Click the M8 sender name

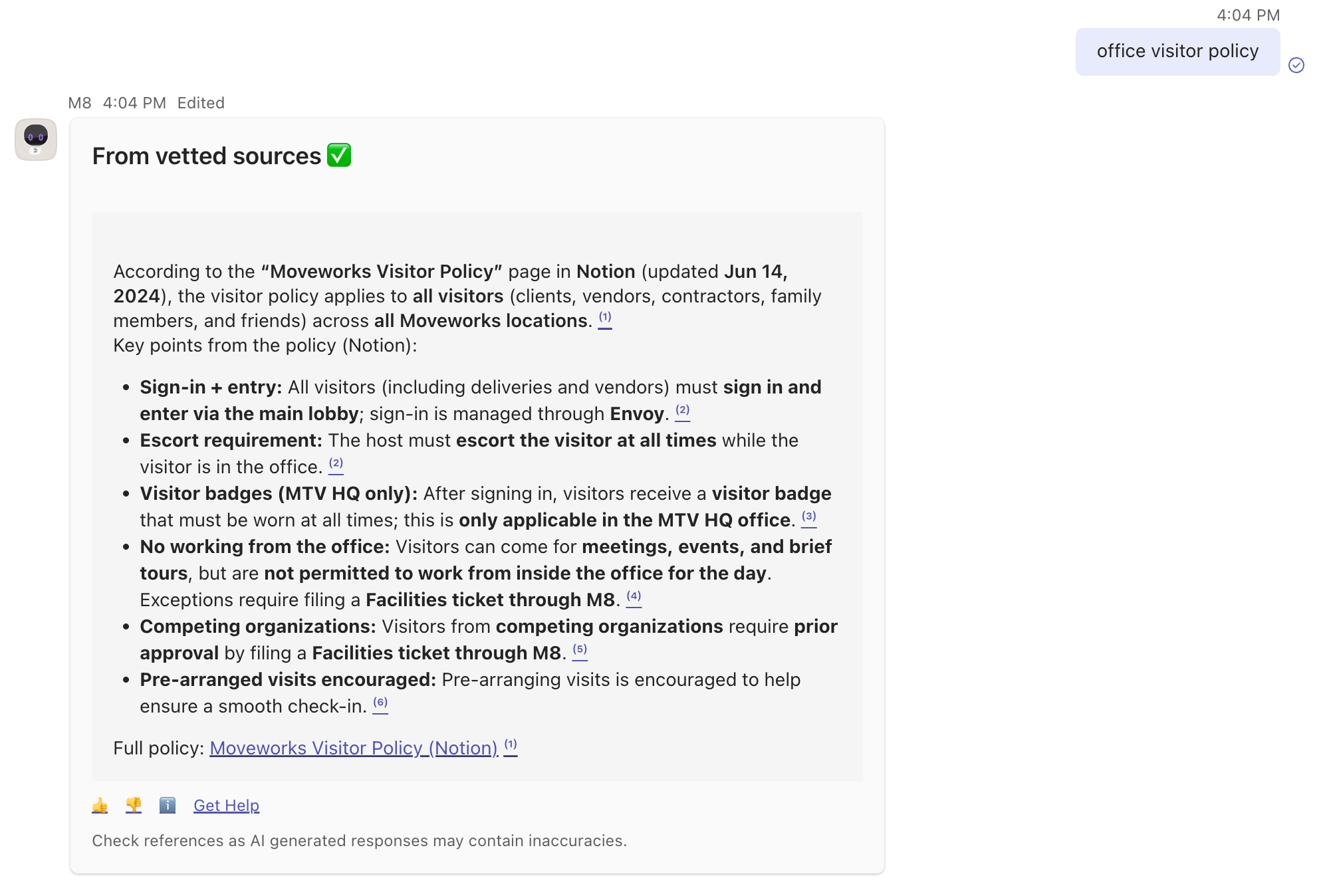click(x=80, y=103)
